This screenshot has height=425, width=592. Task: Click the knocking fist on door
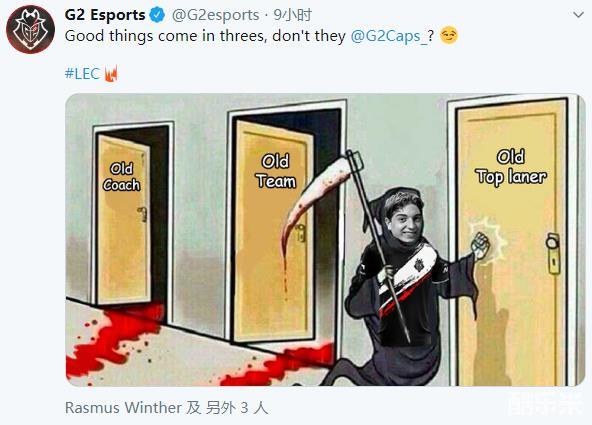pyautogui.click(x=481, y=245)
